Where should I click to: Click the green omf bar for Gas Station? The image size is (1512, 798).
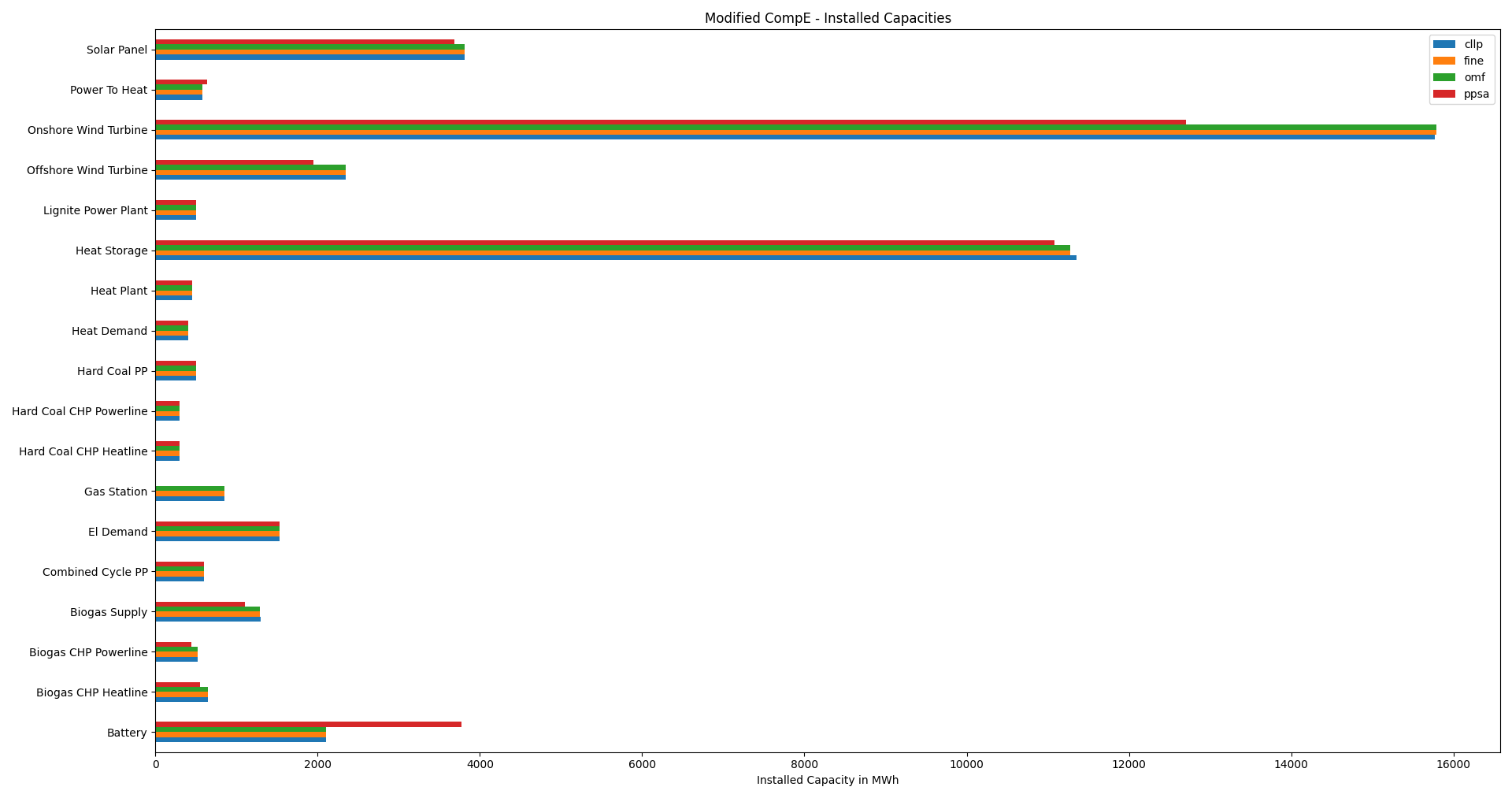pos(190,488)
